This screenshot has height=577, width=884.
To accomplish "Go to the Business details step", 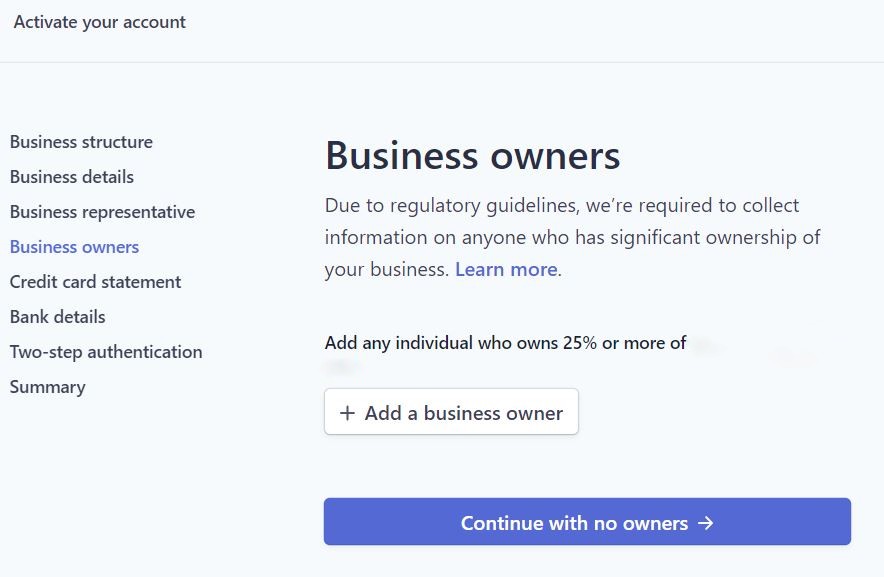I will (x=72, y=177).
